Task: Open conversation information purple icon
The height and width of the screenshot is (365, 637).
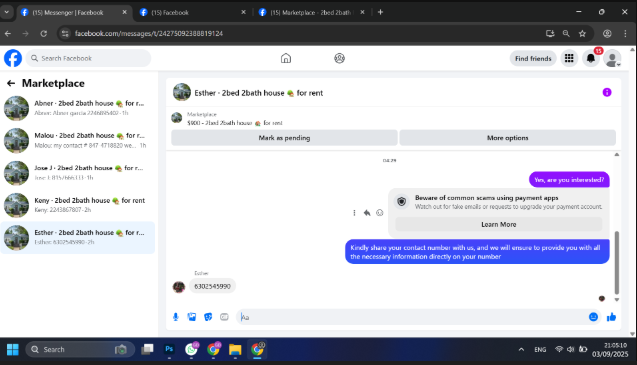Action: (x=607, y=92)
